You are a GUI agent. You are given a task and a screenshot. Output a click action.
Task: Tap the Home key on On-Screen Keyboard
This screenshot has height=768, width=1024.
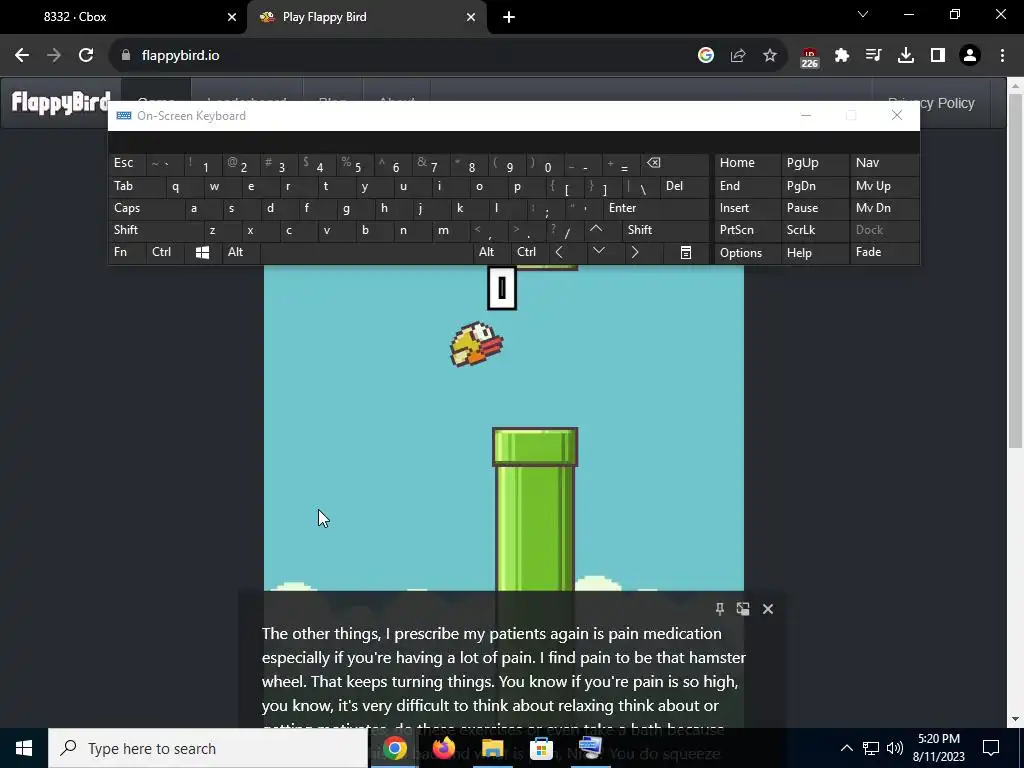tap(747, 163)
